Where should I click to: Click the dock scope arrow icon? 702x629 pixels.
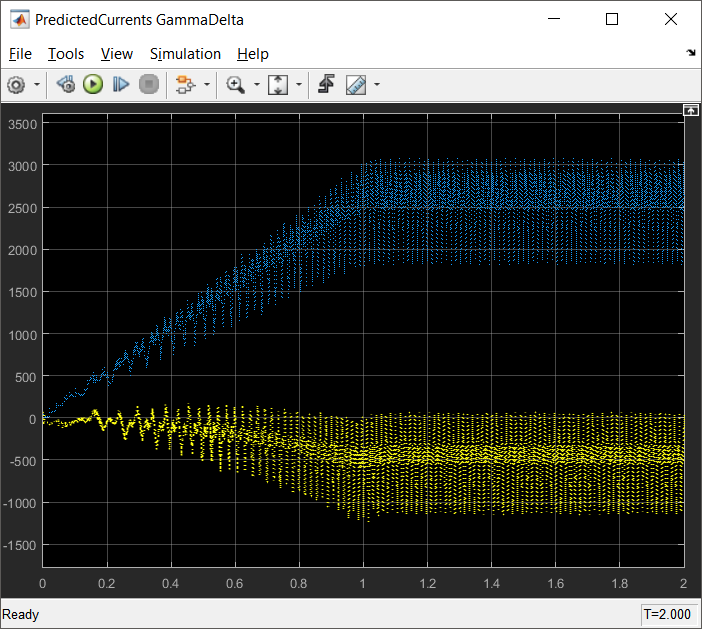point(691,53)
